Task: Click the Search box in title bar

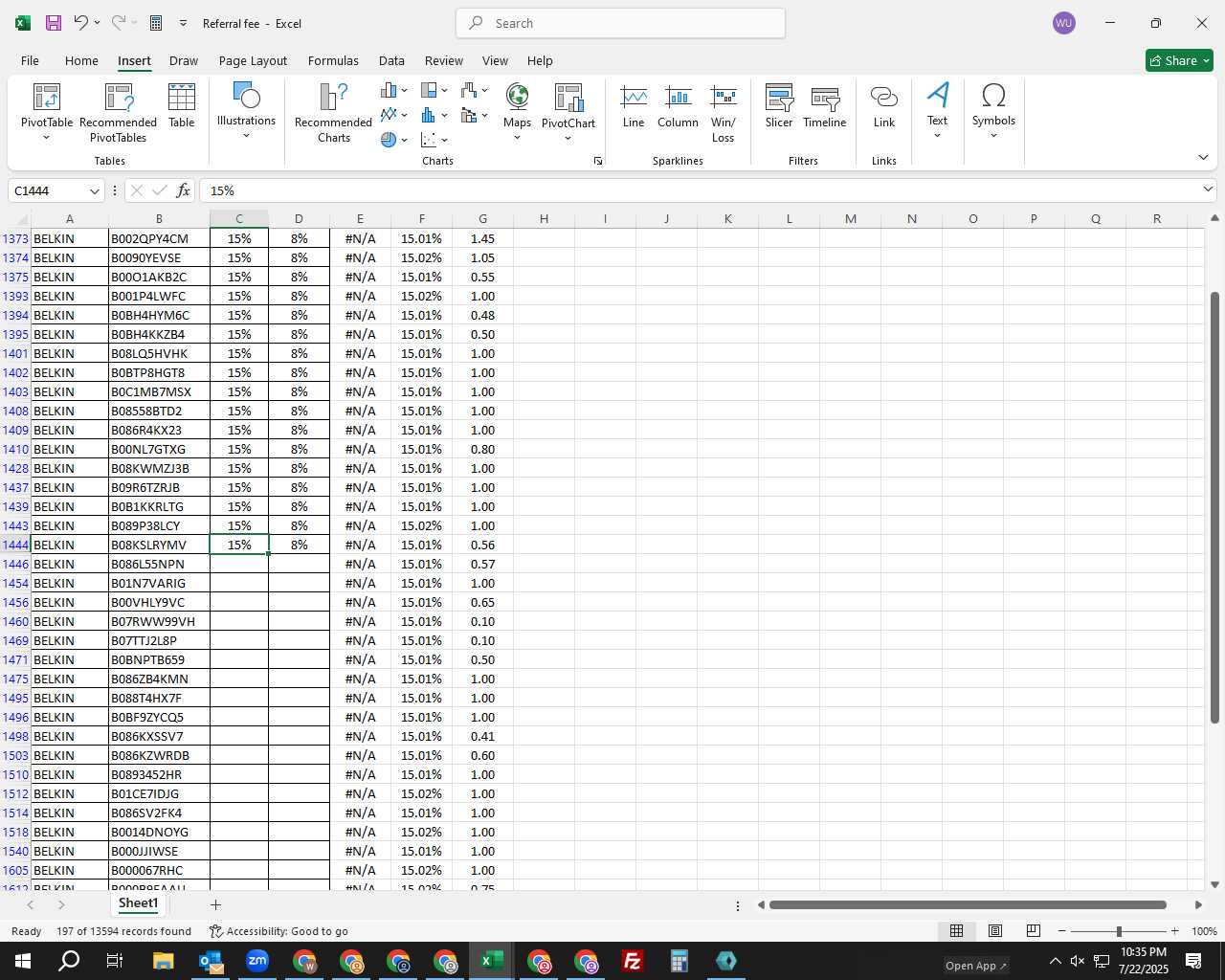Action: pyautogui.click(x=621, y=23)
